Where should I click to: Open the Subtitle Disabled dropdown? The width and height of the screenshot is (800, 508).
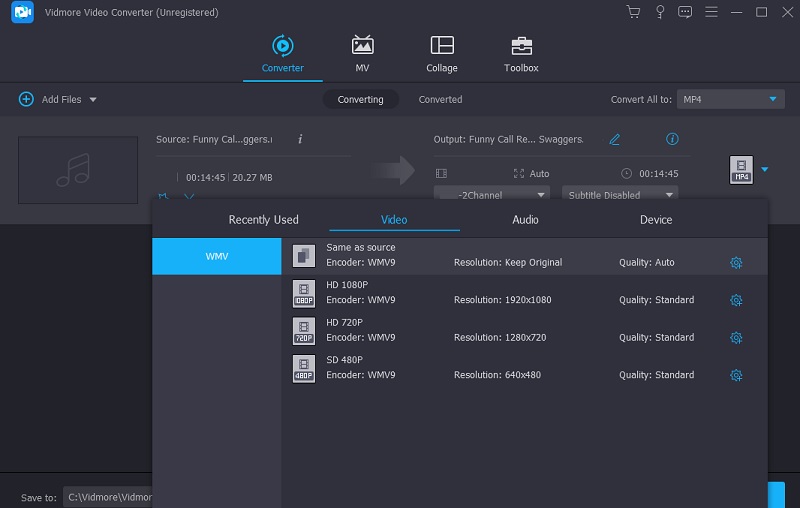[620, 195]
